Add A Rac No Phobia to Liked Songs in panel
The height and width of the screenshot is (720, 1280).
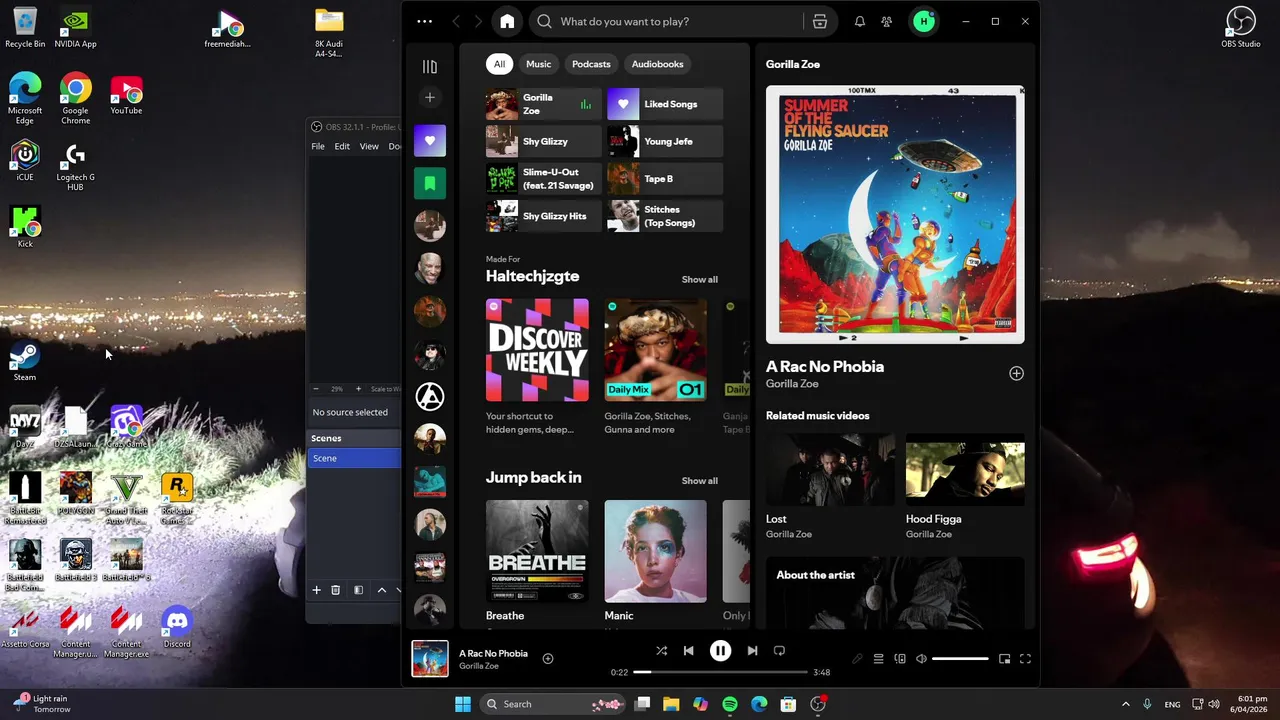click(x=1016, y=373)
